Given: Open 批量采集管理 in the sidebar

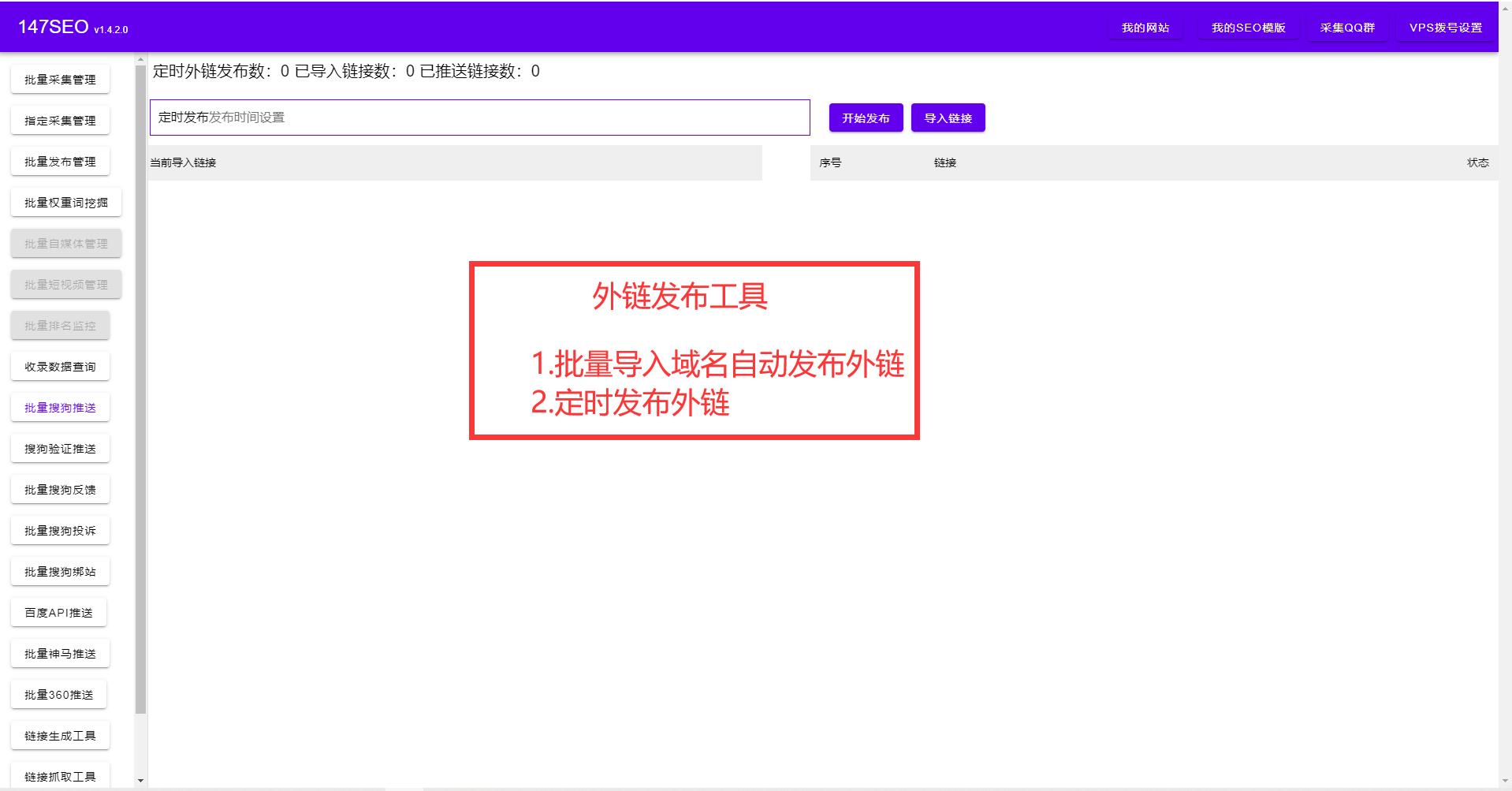Looking at the screenshot, I should click(x=60, y=79).
